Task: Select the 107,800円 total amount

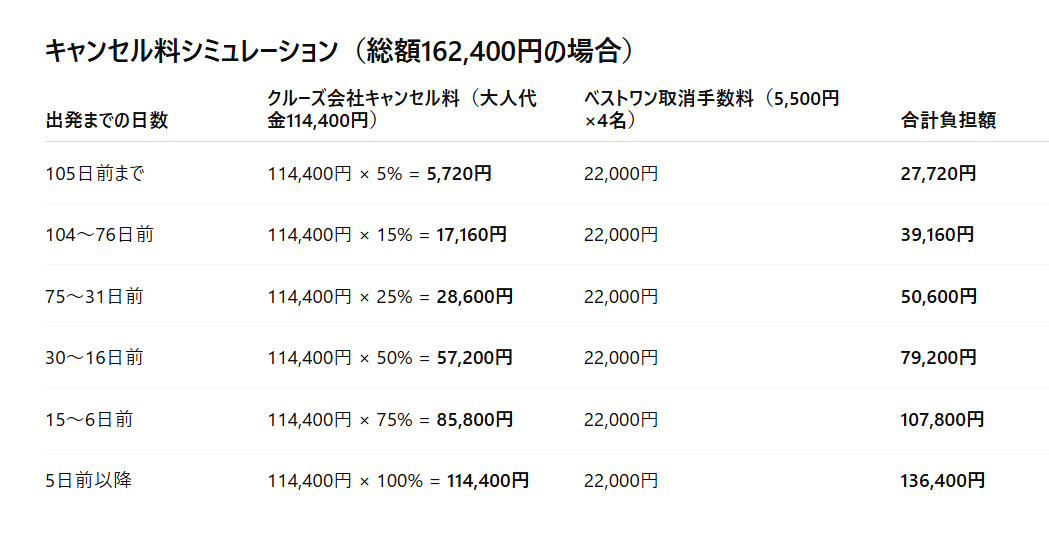Action: [x=942, y=419]
